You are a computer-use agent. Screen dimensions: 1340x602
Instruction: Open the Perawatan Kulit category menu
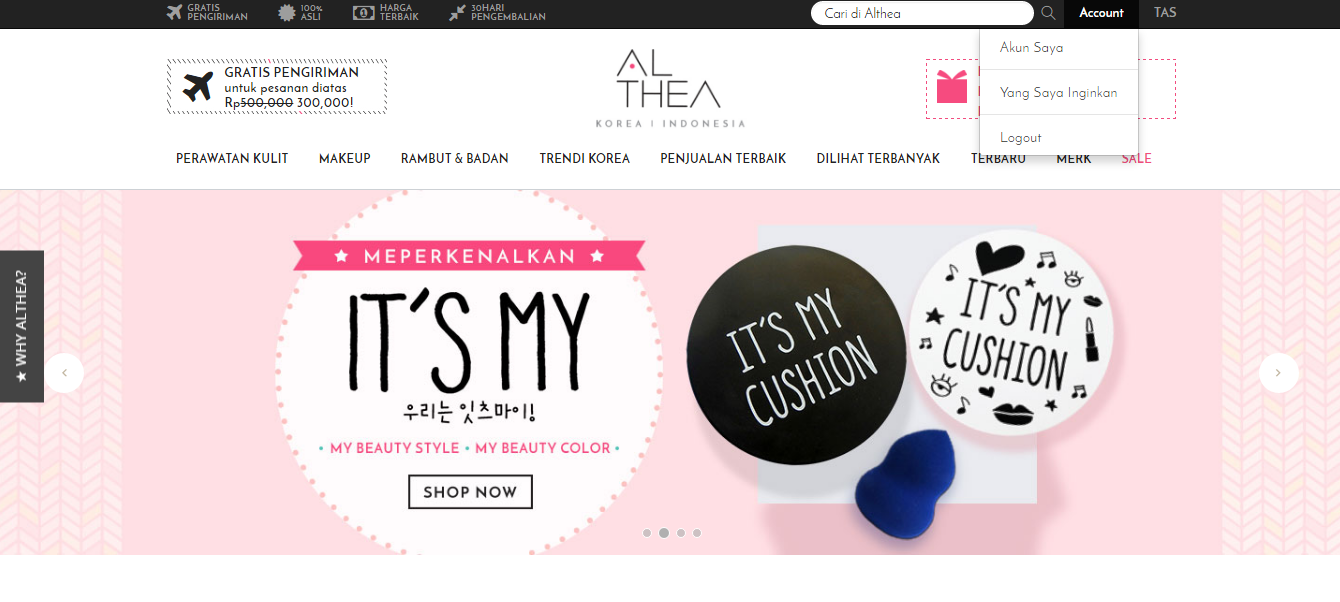tap(232, 158)
